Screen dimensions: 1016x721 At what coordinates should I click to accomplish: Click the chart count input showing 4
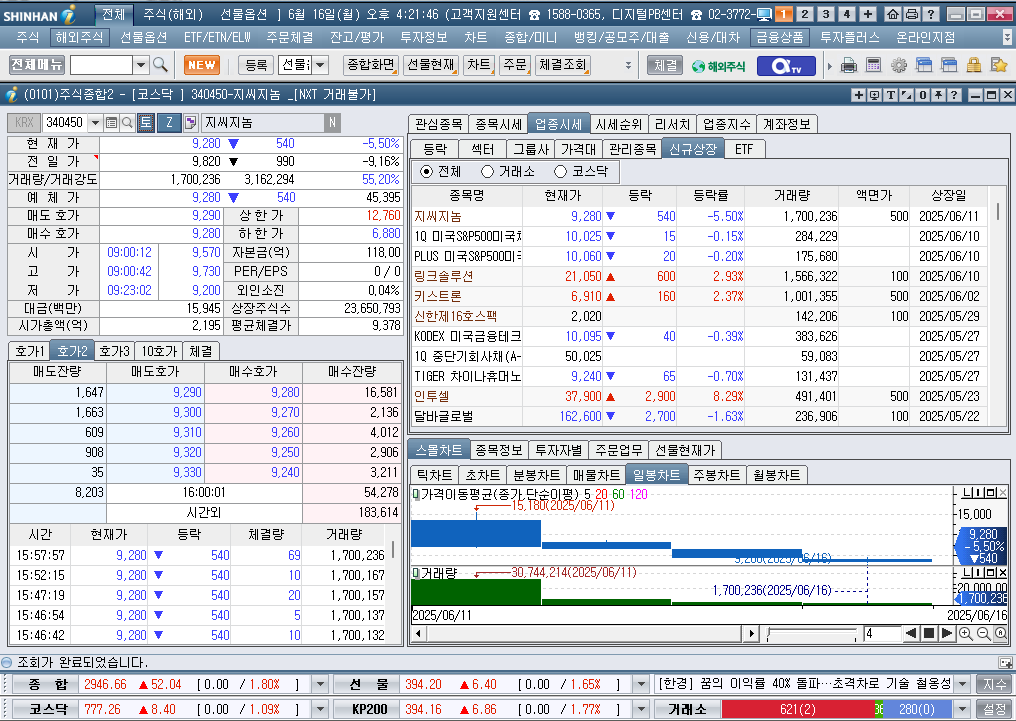tap(882, 634)
